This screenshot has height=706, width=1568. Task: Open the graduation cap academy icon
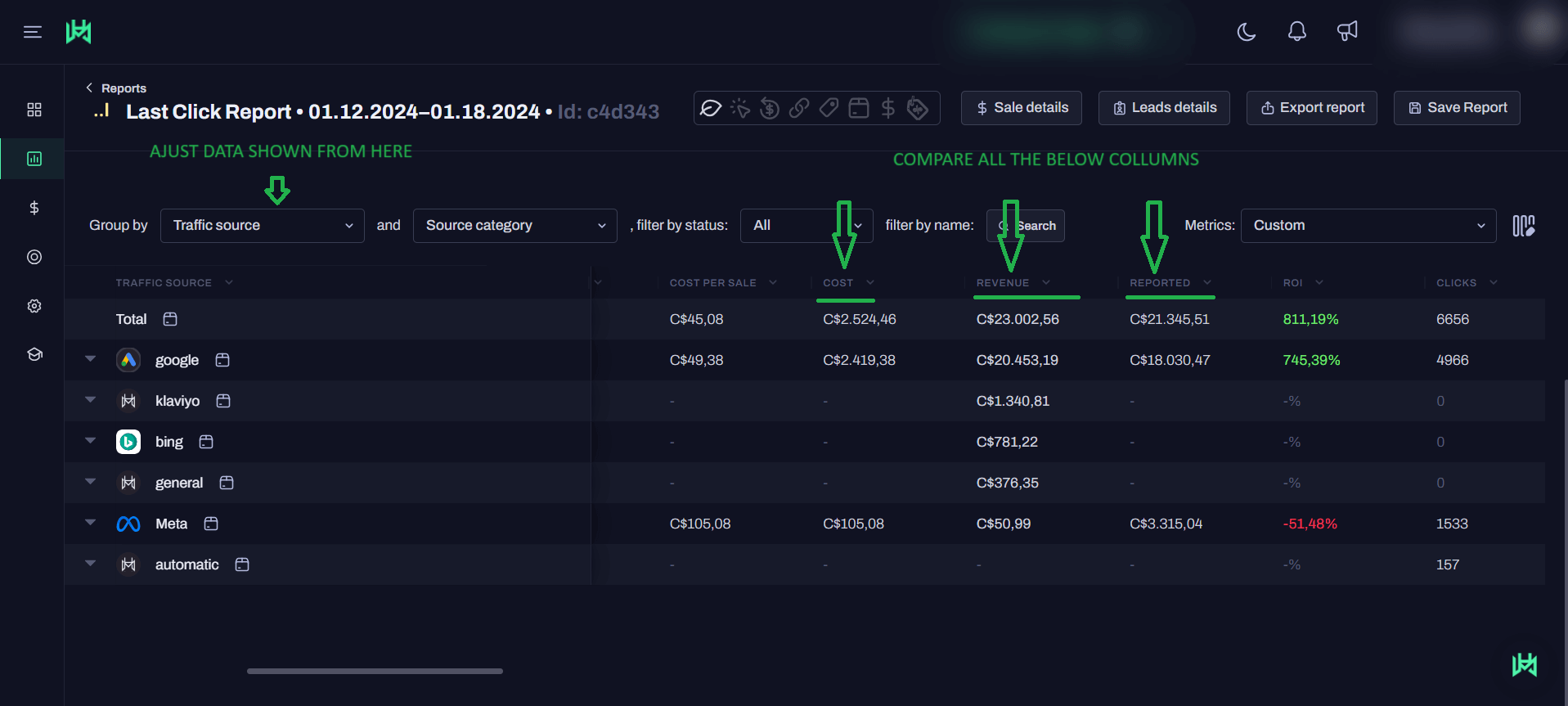[34, 354]
